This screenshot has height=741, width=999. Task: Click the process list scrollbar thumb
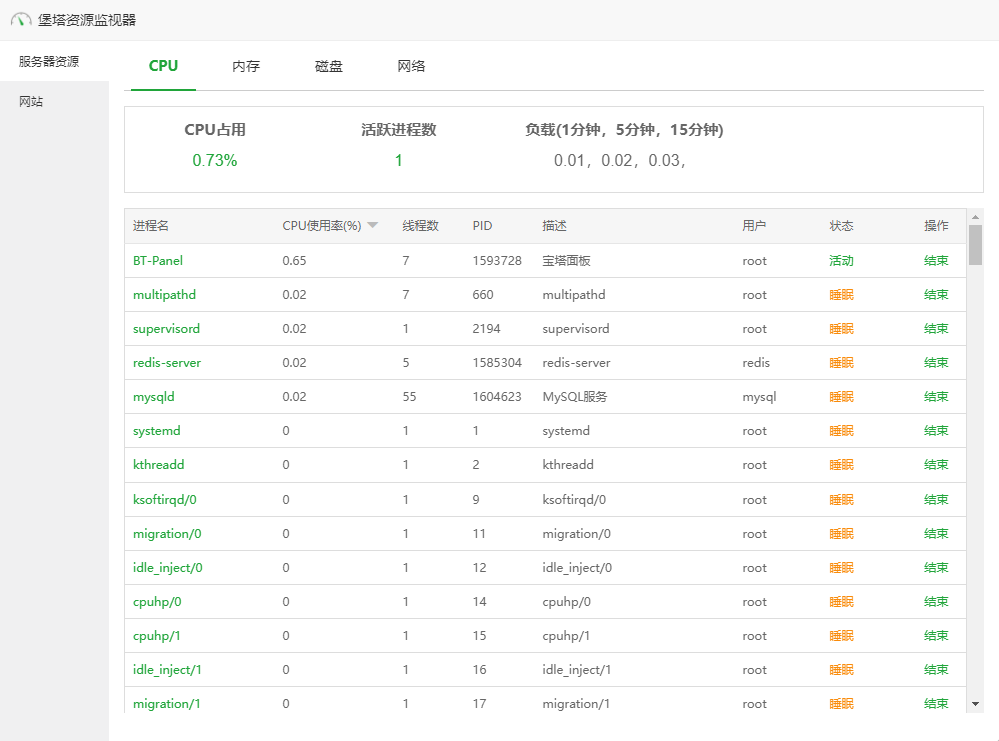tap(975, 245)
